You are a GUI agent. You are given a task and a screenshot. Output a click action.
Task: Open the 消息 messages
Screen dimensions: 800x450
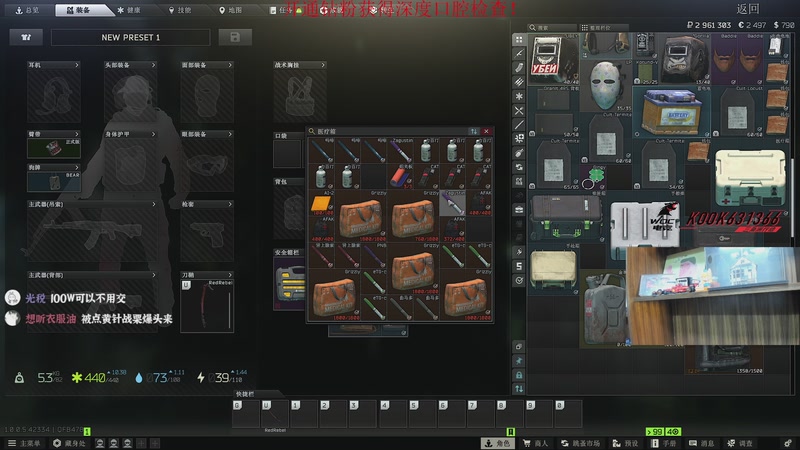pyautogui.click(x=701, y=443)
